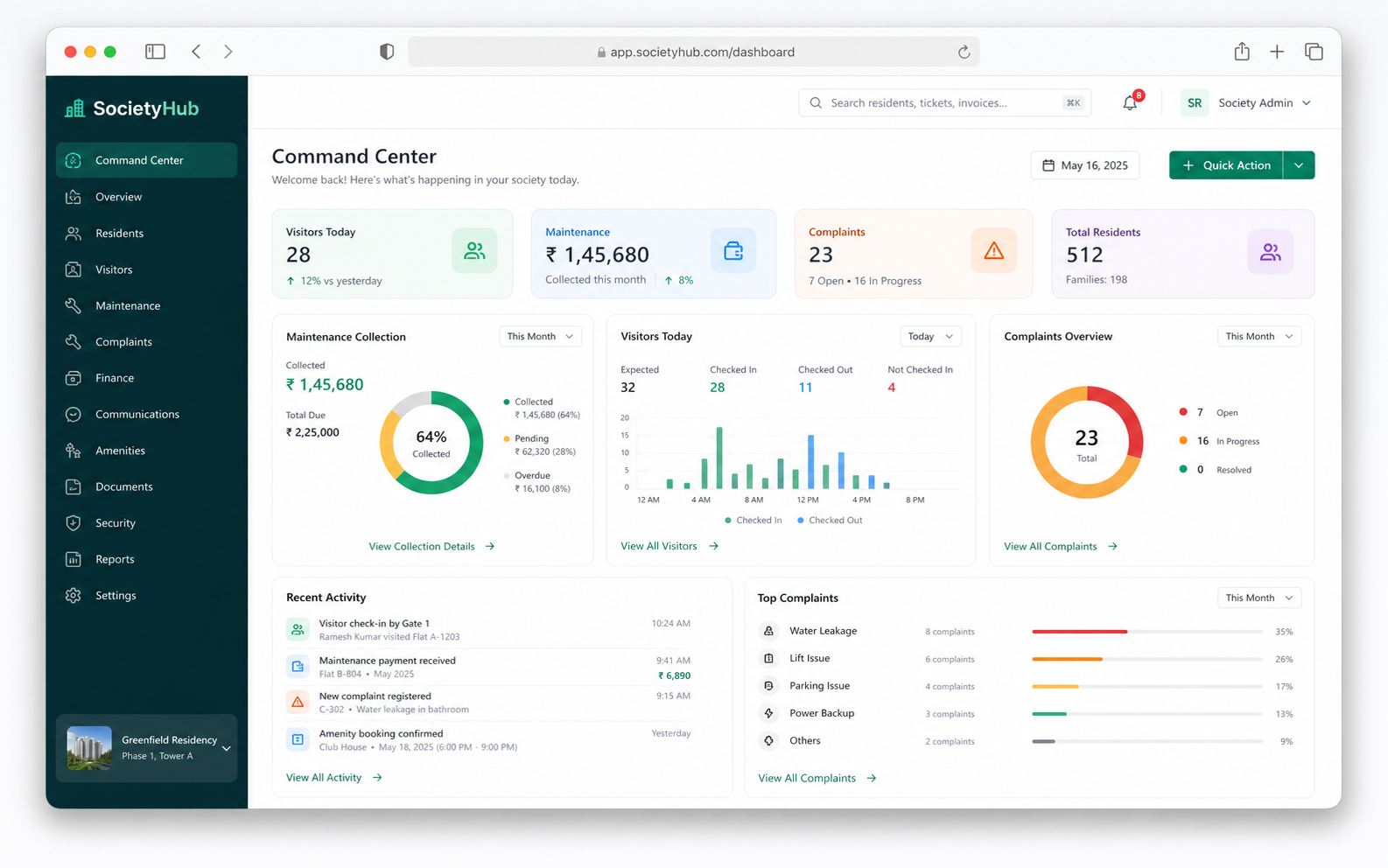The height and width of the screenshot is (868, 1388).
Task: Go to Overview in the sidebar
Action: pos(147,197)
